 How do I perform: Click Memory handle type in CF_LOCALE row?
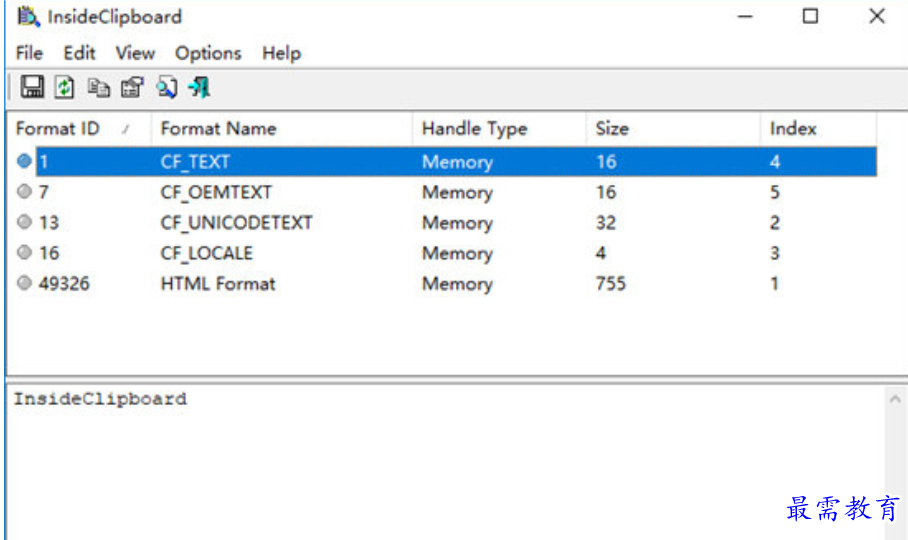coord(457,253)
